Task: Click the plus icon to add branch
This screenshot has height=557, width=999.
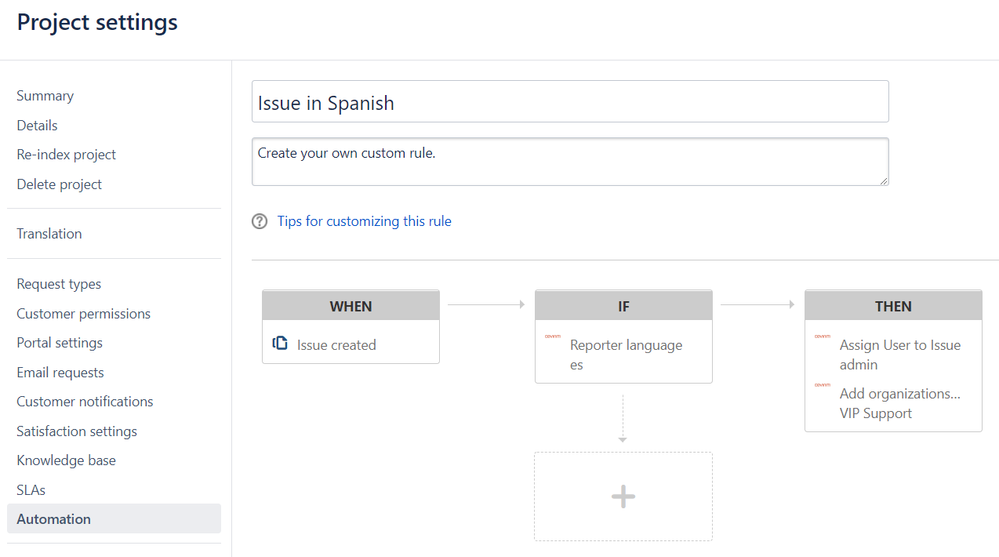Action: tap(623, 497)
